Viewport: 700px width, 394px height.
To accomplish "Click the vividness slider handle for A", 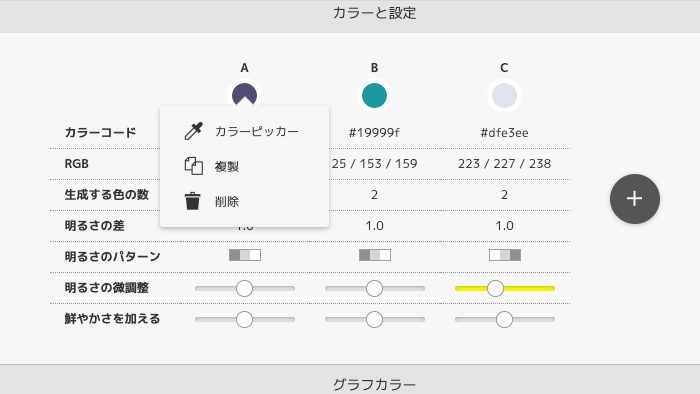I will click(x=244, y=319).
